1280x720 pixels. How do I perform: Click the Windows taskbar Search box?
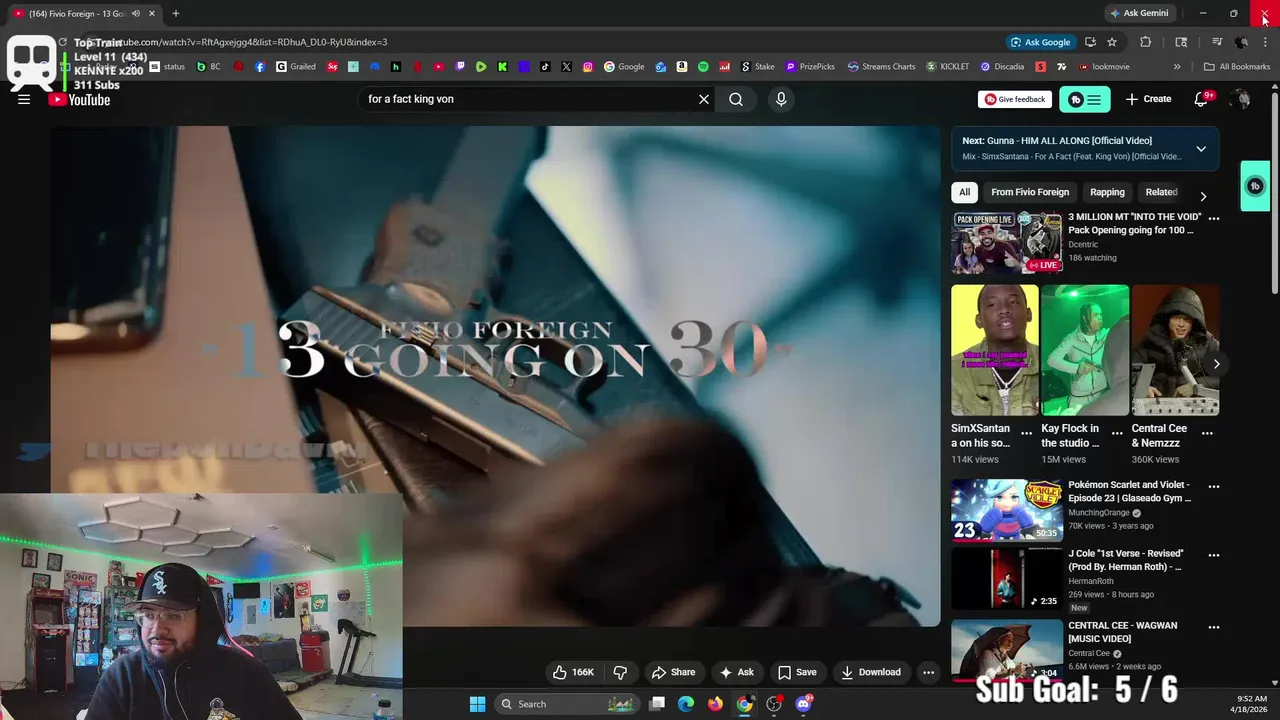566,704
